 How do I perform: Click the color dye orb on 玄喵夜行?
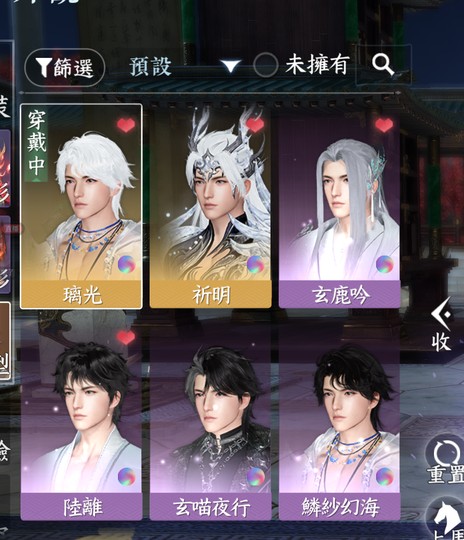[256, 477]
